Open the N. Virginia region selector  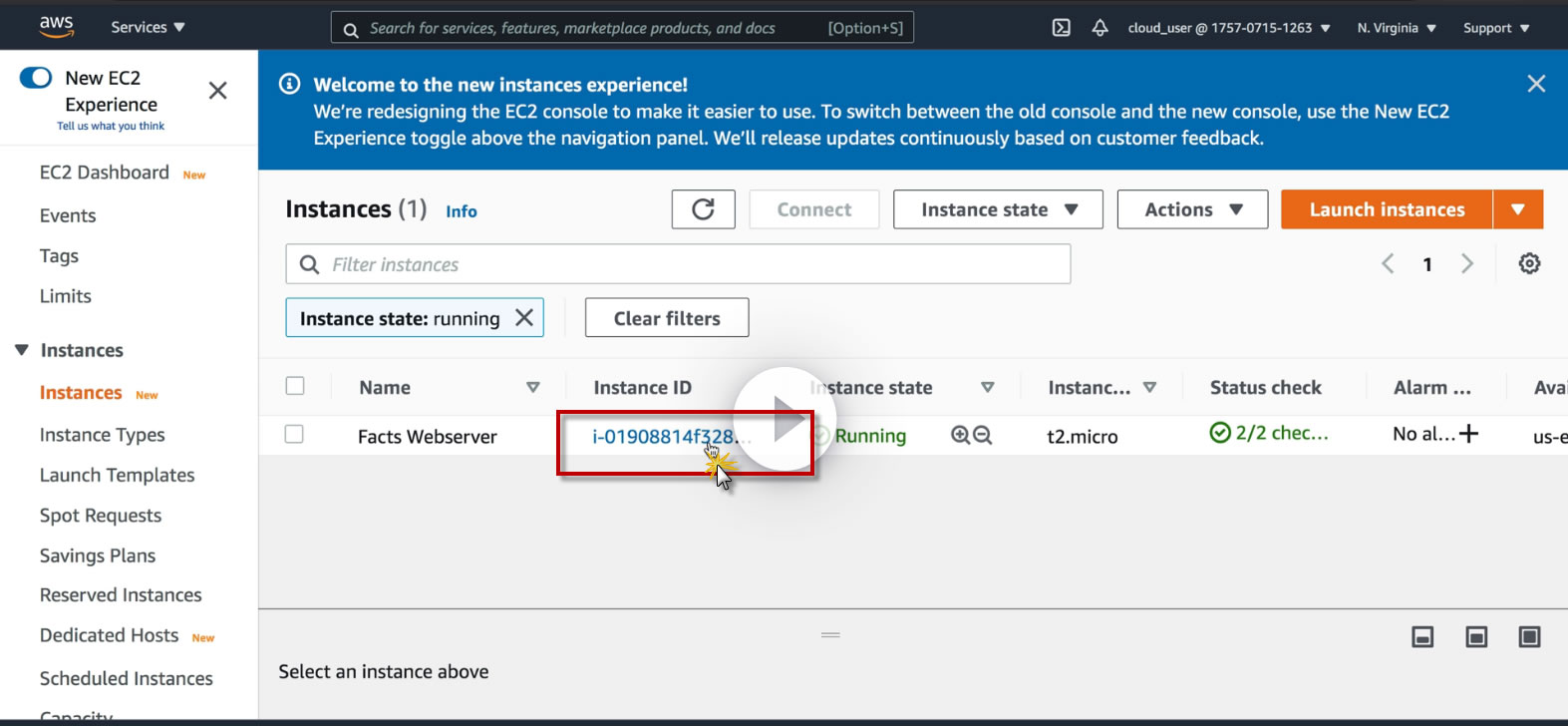coord(1396,28)
